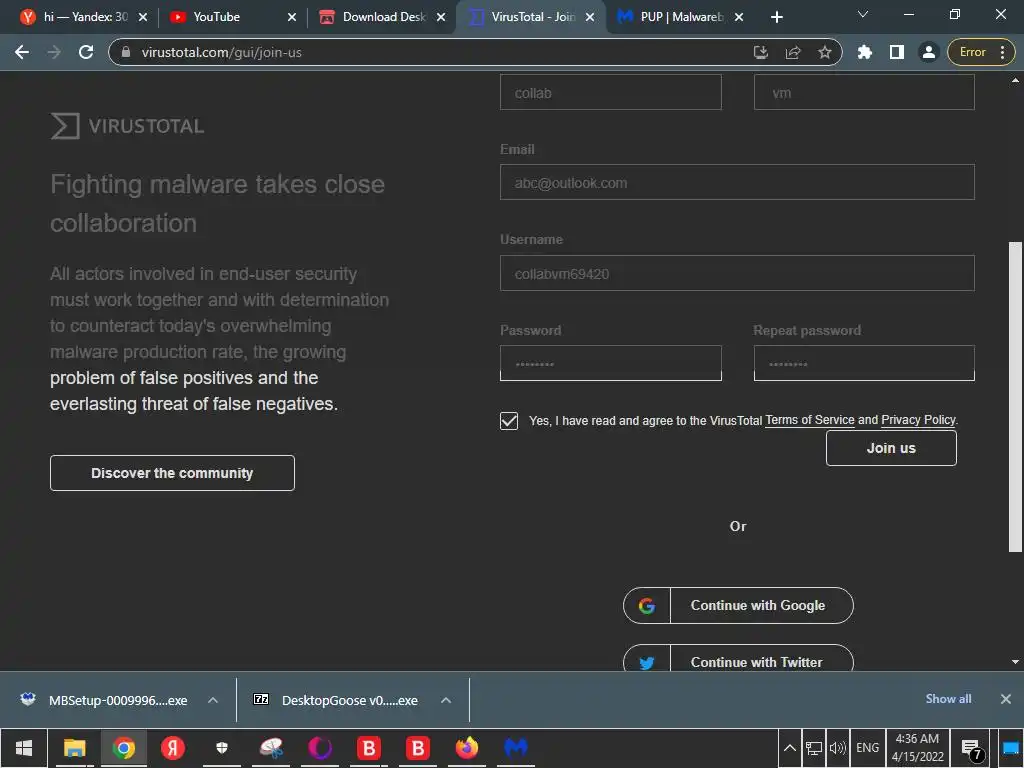Click the first name field with collab
This screenshot has height=768, width=1024.
611,92
